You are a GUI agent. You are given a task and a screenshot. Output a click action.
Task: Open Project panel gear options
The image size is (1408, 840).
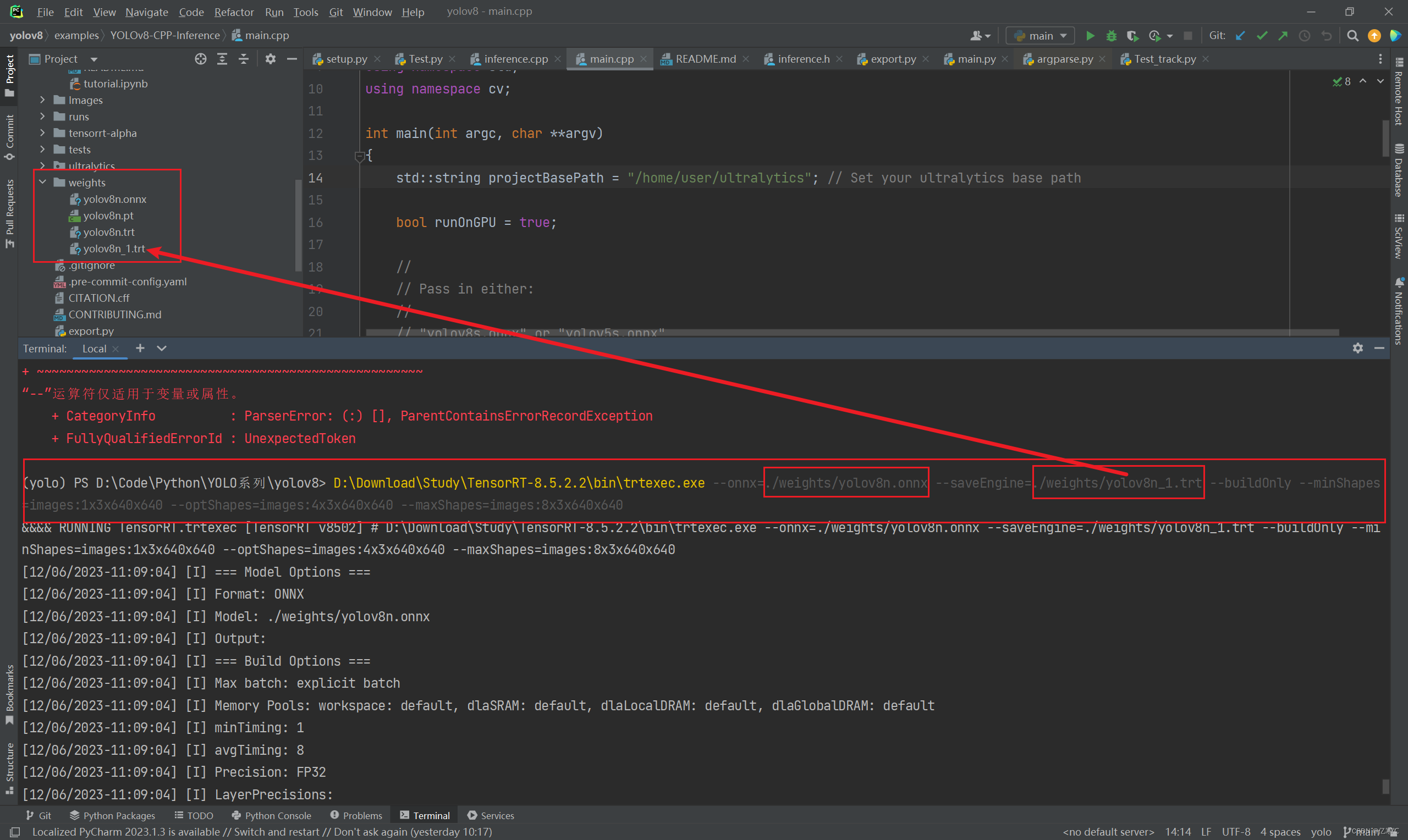[270, 59]
